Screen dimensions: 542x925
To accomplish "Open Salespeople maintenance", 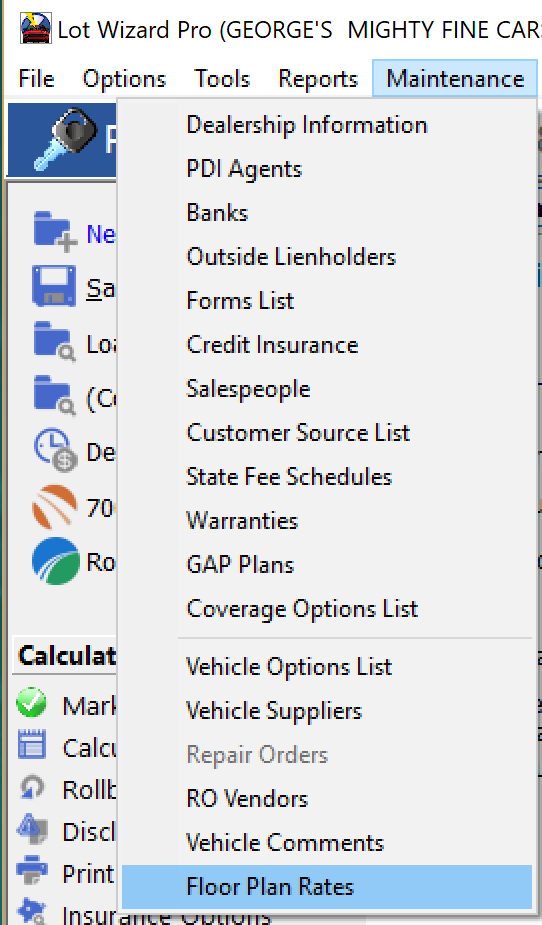I will point(327,389).
